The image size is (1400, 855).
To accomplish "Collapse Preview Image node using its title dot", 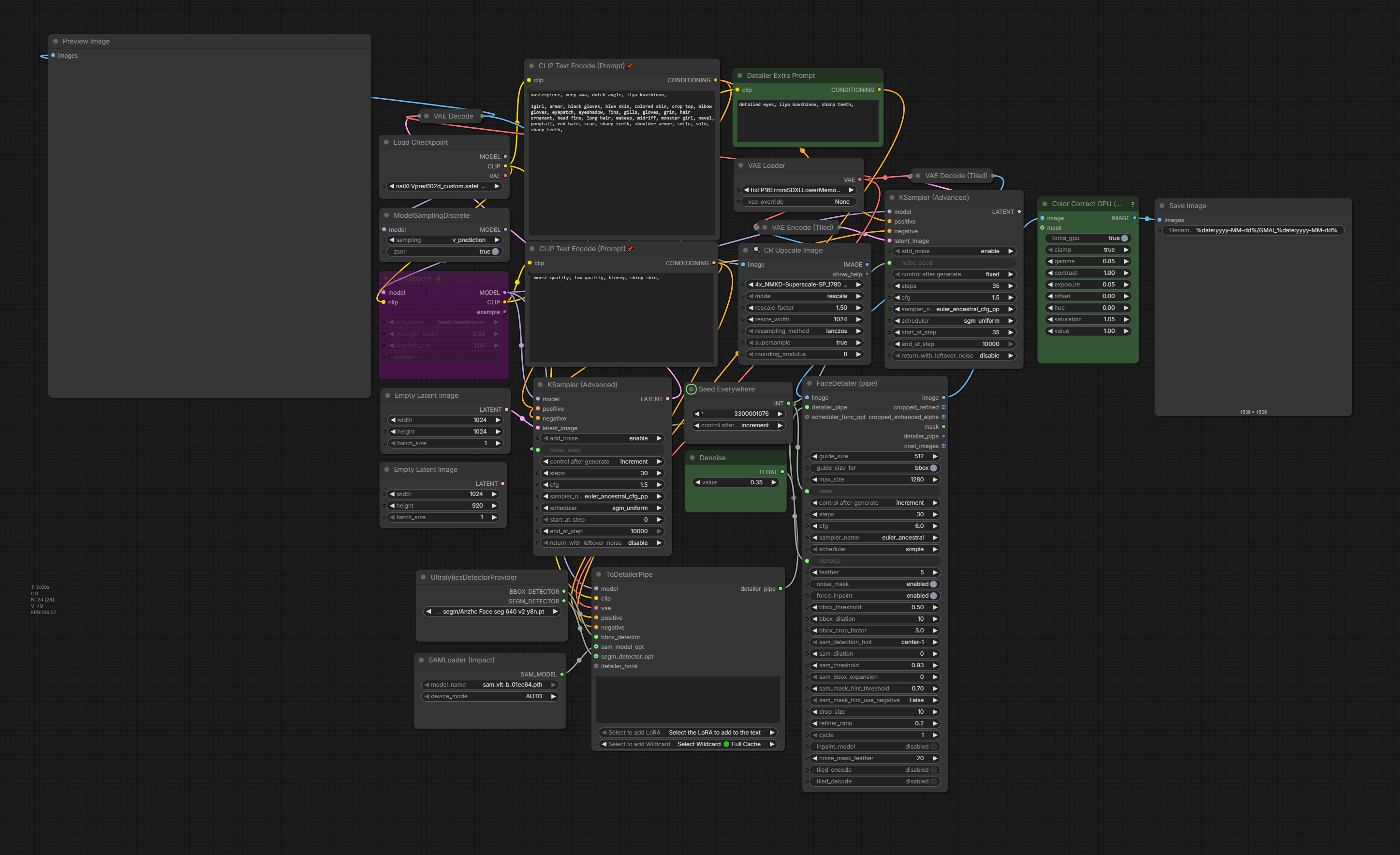I will 56,42.
